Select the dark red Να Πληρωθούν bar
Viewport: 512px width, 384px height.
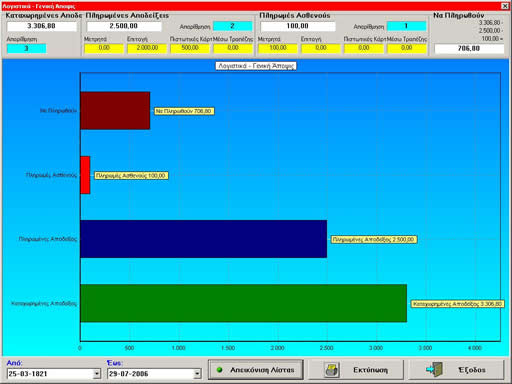coord(115,111)
